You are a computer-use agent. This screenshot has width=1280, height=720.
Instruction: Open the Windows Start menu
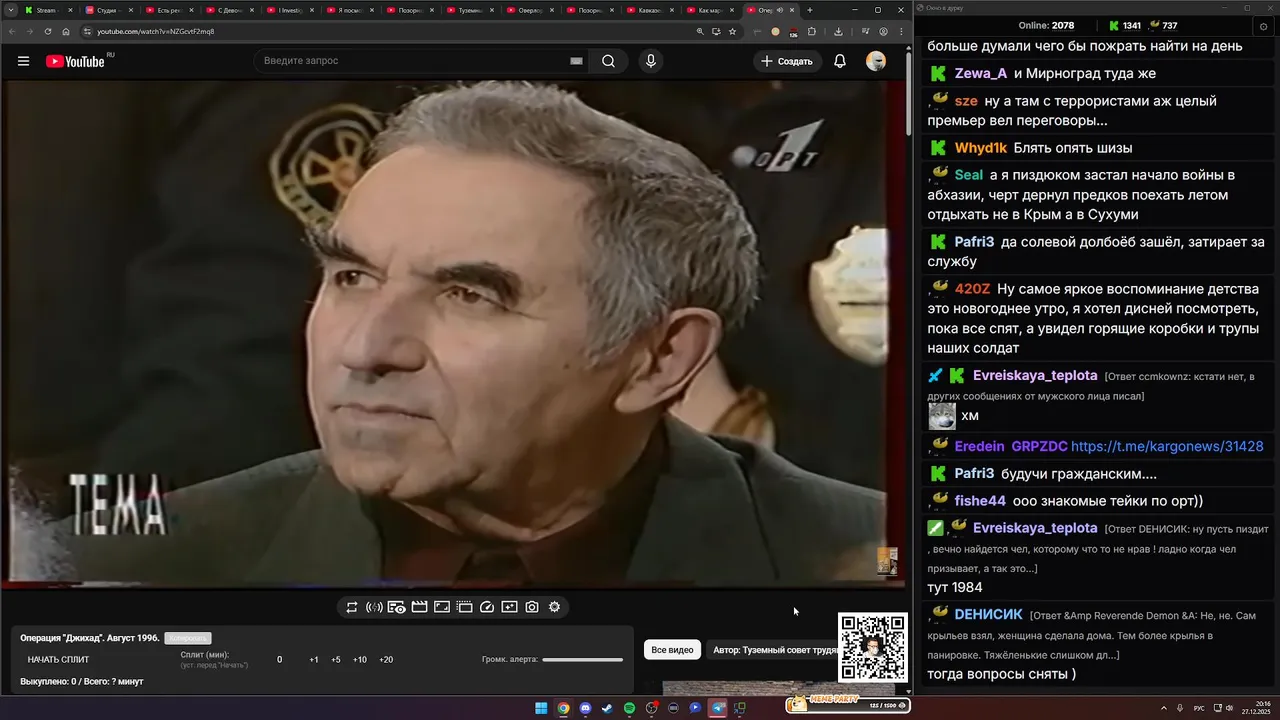click(541, 708)
